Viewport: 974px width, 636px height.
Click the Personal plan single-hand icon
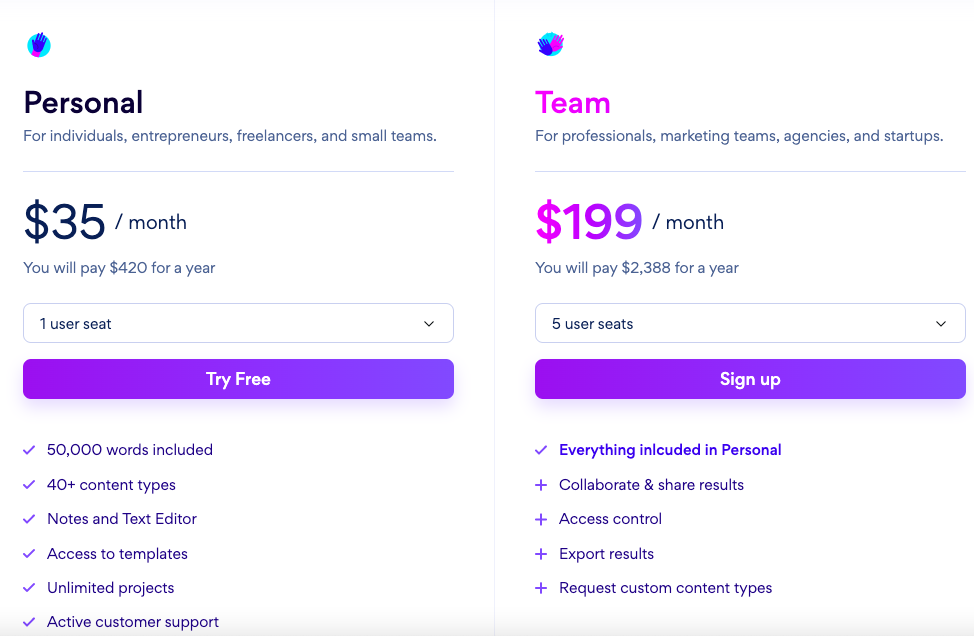(x=39, y=45)
